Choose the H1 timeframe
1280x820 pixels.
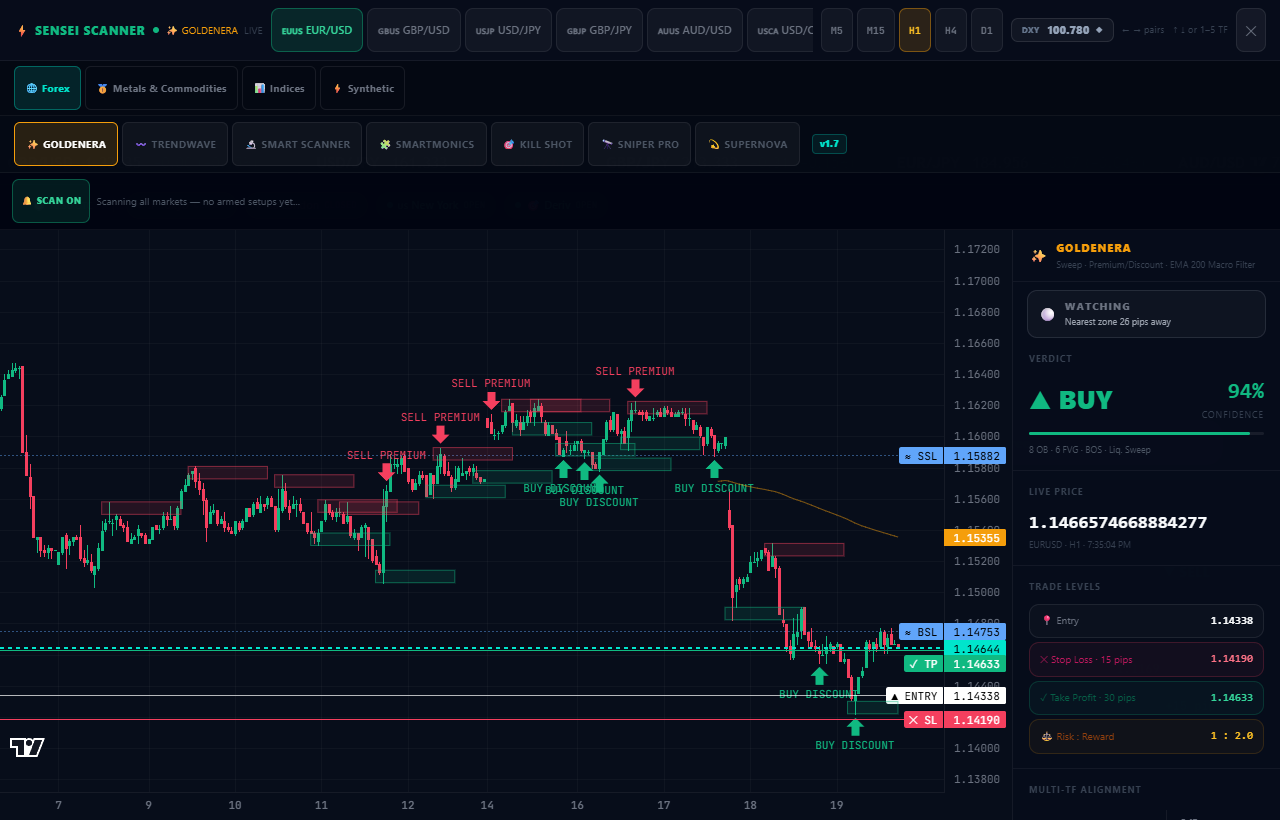pyautogui.click(x=915, y=30)
